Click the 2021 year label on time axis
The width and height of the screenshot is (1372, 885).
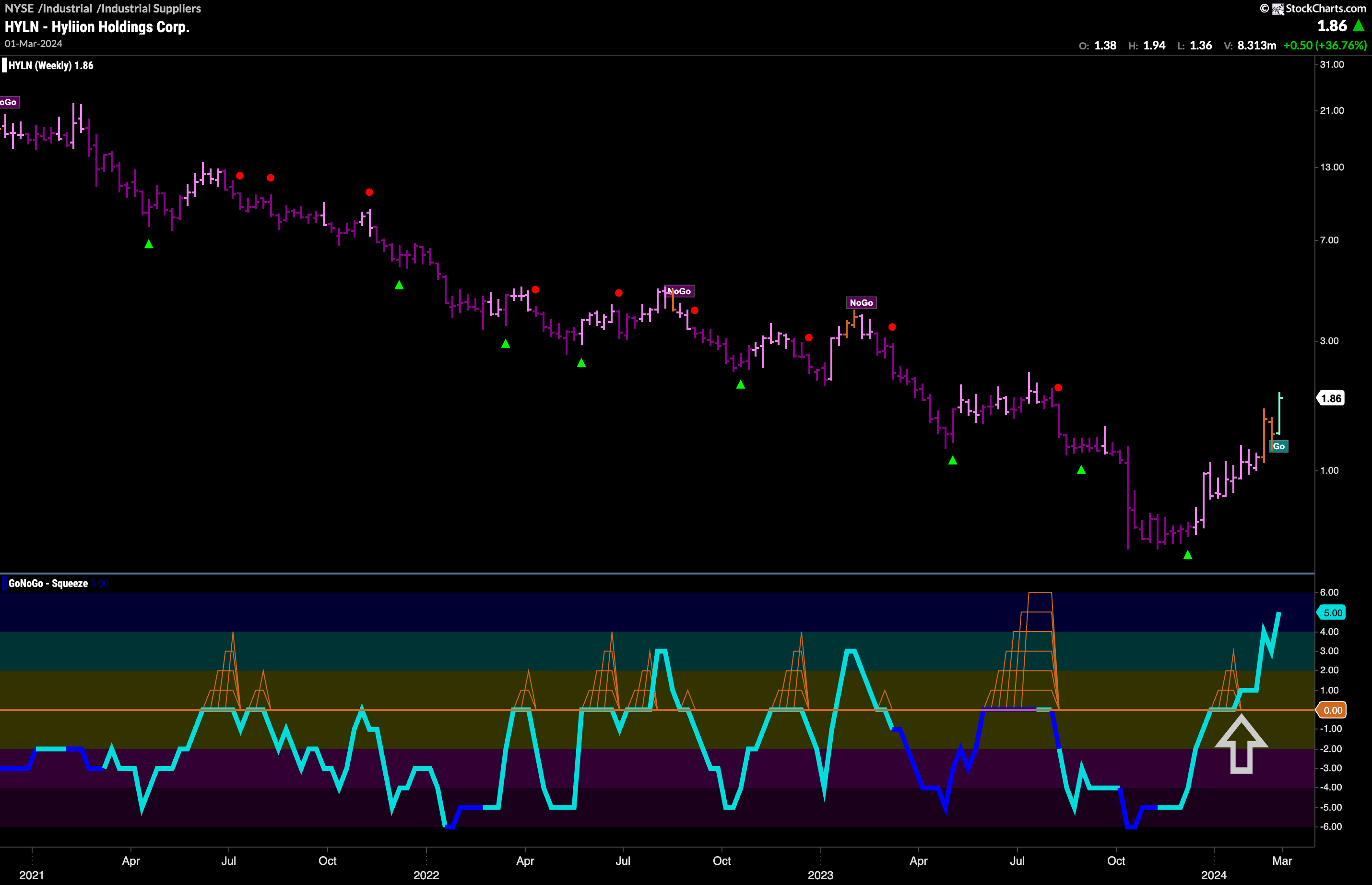[x=32, y=875]
